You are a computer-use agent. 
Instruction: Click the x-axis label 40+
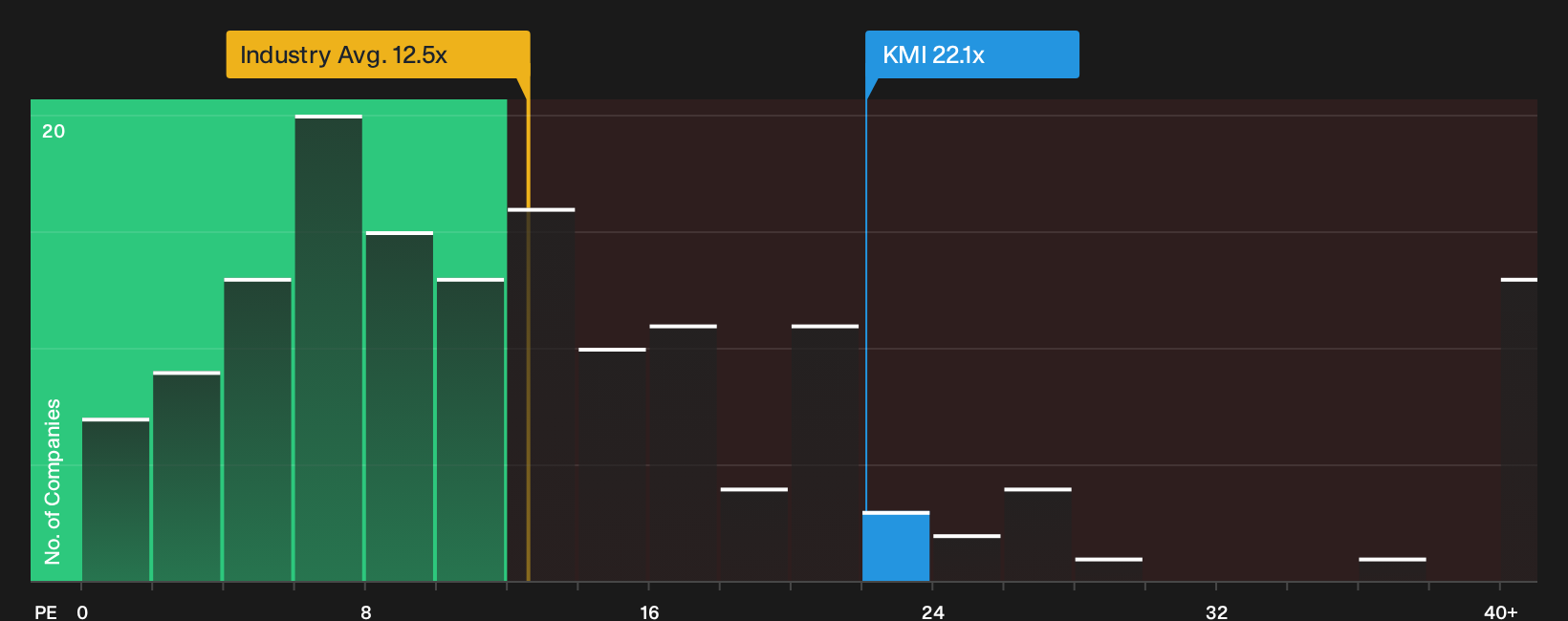[1501, 611]
